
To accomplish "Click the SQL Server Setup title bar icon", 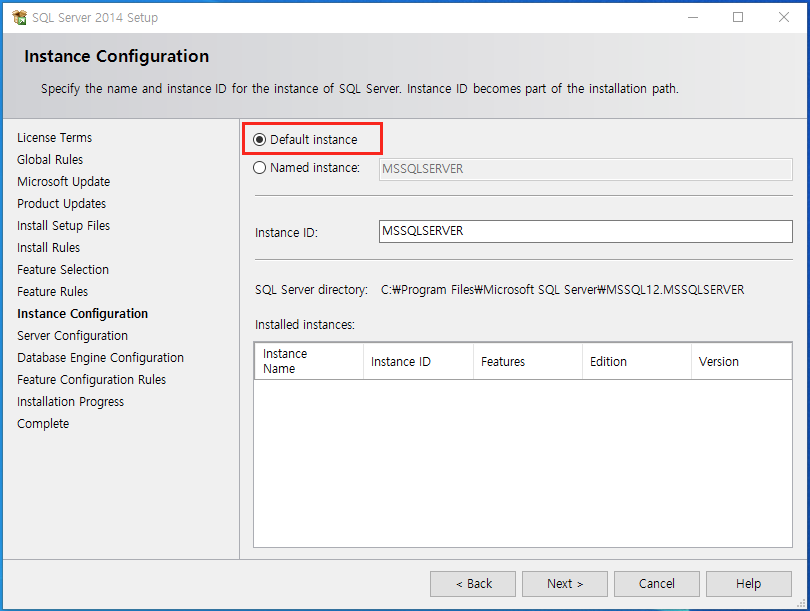I will tap(19, 18).
